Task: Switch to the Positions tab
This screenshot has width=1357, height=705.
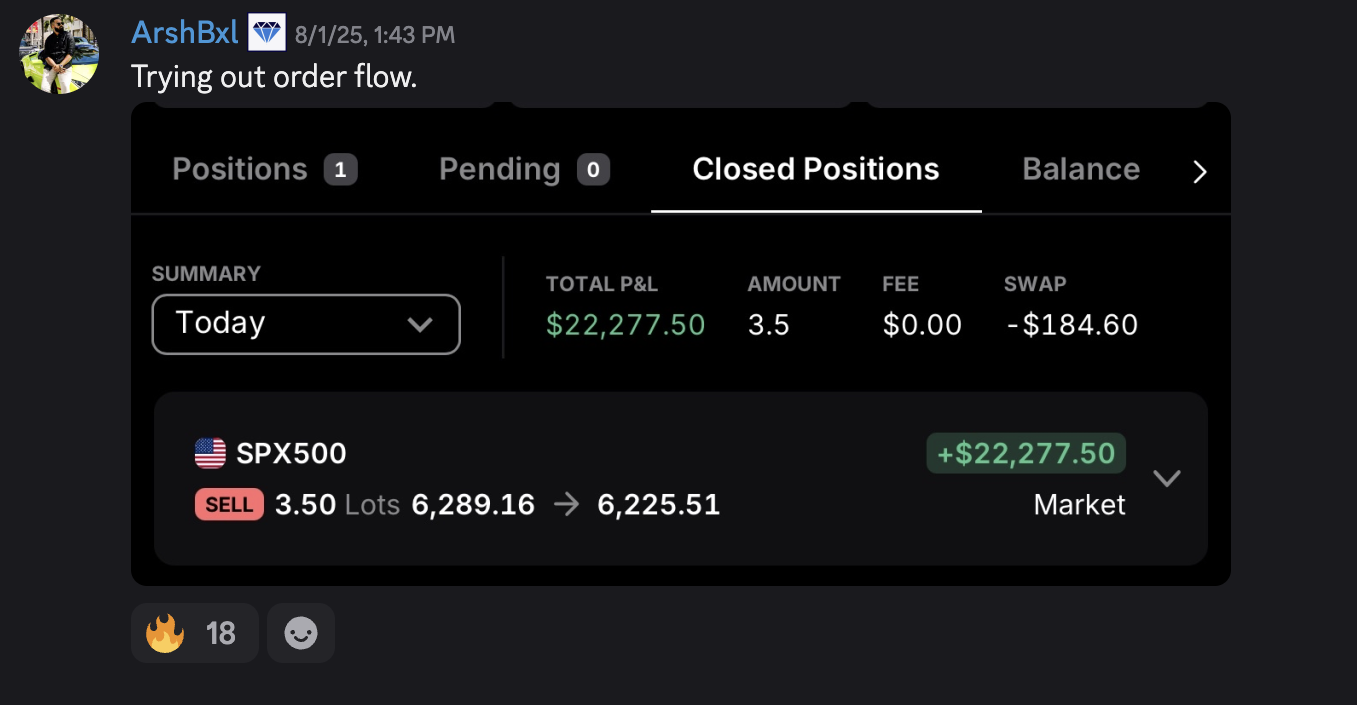Action: 240,170
